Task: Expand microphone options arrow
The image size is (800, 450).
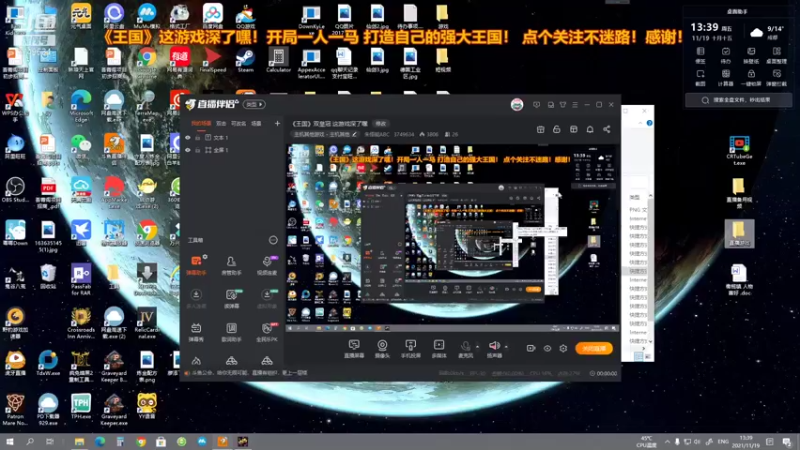Action: [x=478, y=347]
